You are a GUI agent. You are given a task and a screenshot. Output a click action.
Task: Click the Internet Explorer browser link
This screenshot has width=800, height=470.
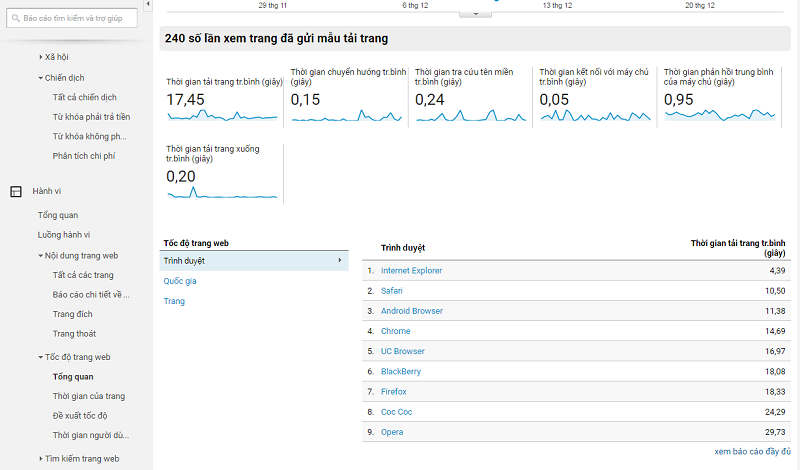pyautogui.click(x=411, y=270)
